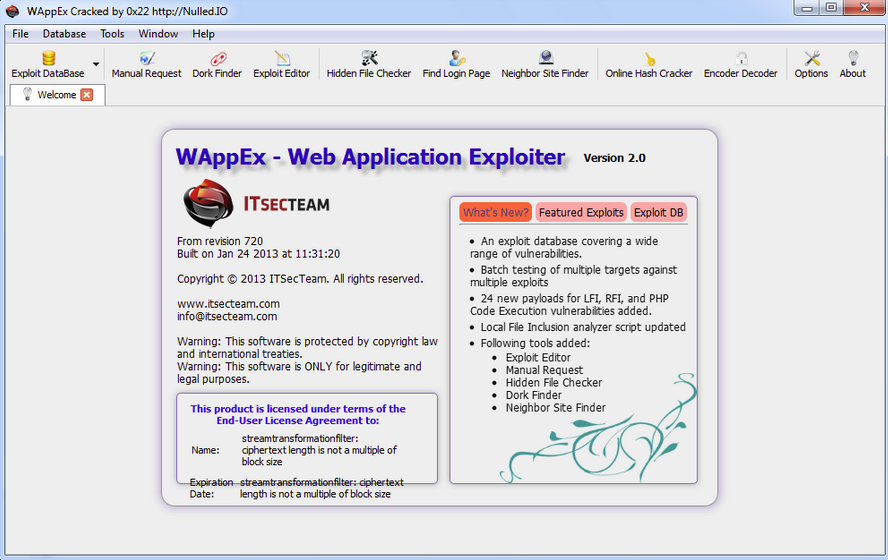Click "Local File Inclusion analyzer script updated"
Viewport: 888px width, 560px height.
pyautogui.click(x=583, y=327)
